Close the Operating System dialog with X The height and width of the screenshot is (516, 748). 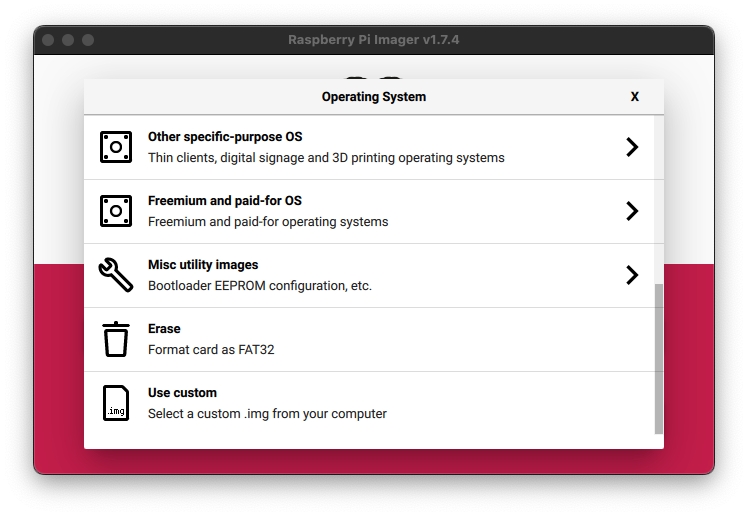[x=634, y=97]
